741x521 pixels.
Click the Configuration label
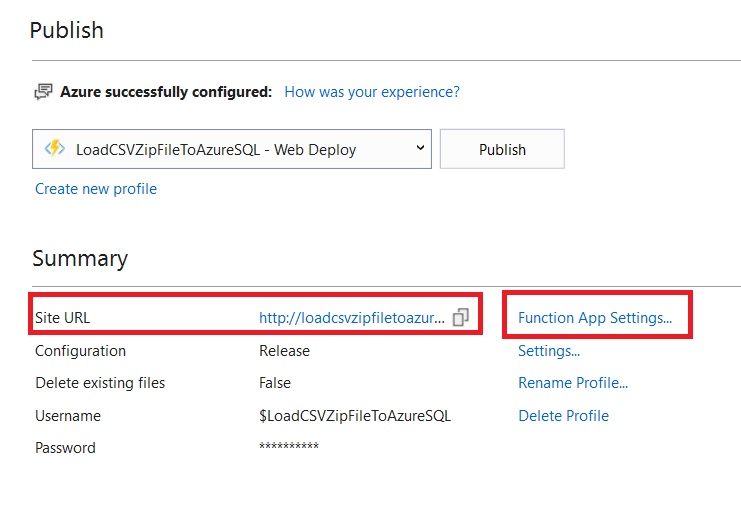(x=80, y=351)
